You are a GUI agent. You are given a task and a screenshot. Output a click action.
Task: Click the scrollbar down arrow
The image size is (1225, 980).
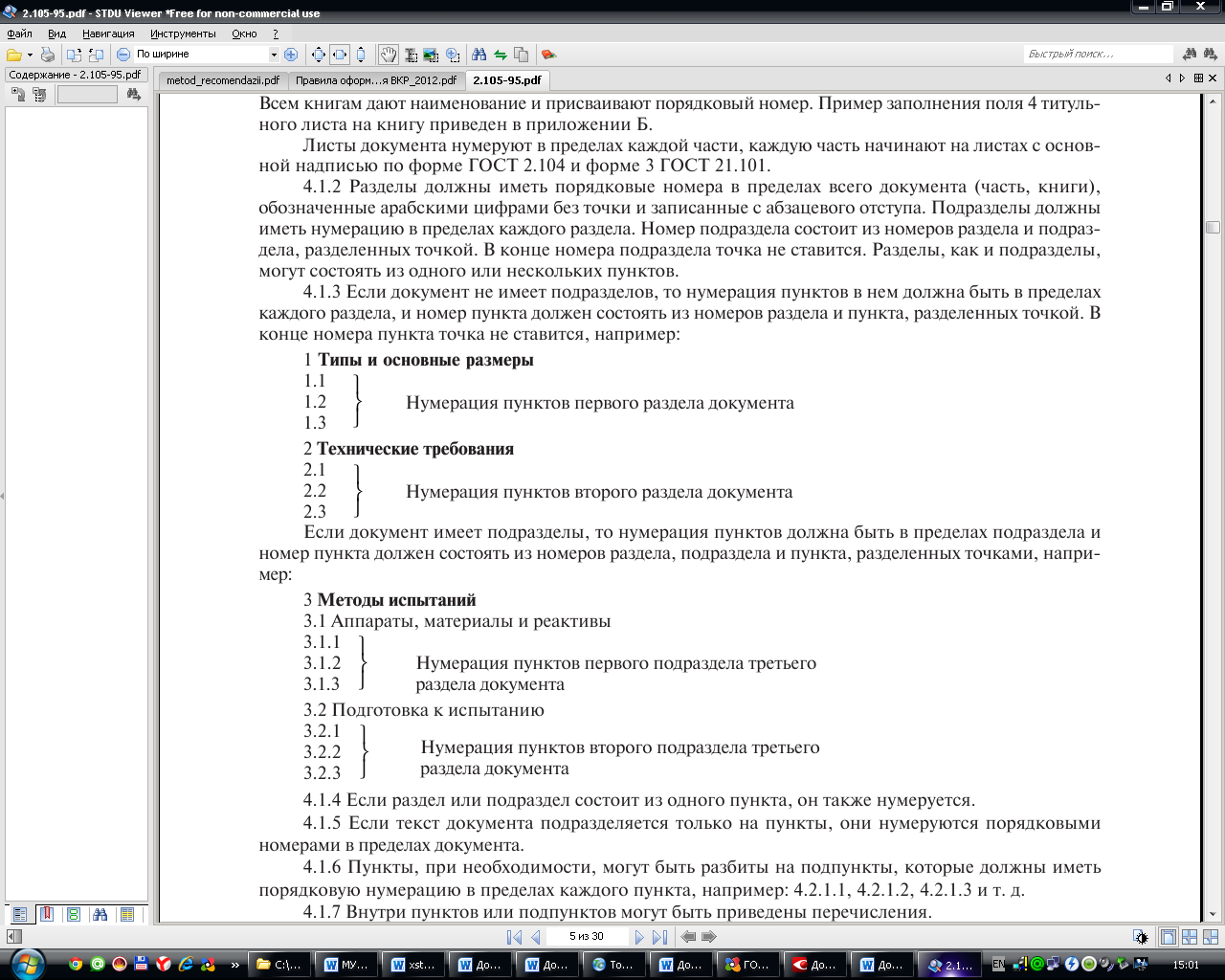pos(1213,915)
